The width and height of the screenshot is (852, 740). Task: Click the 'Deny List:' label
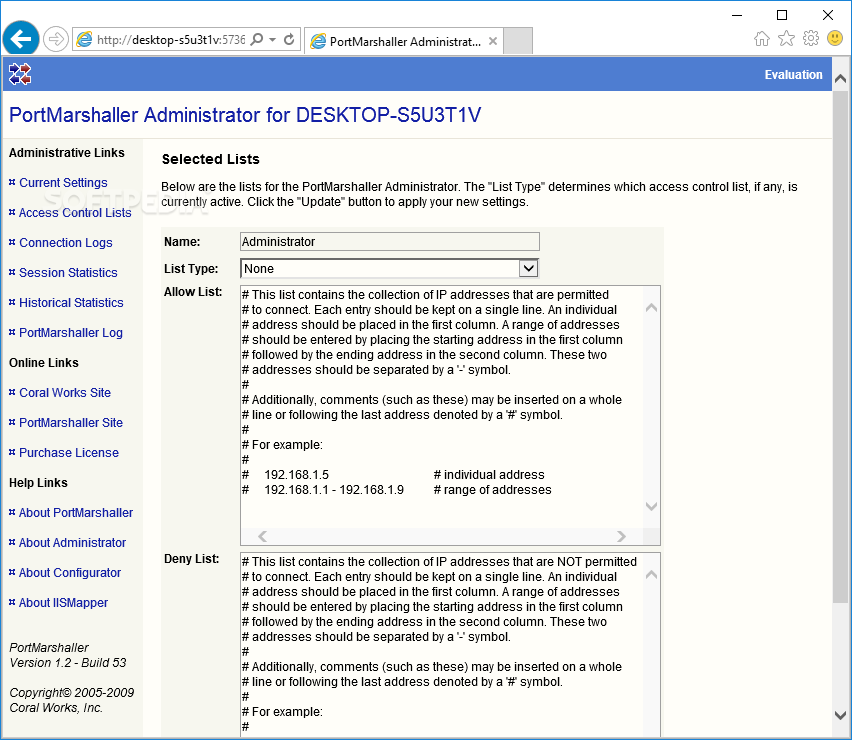point(191,559)
